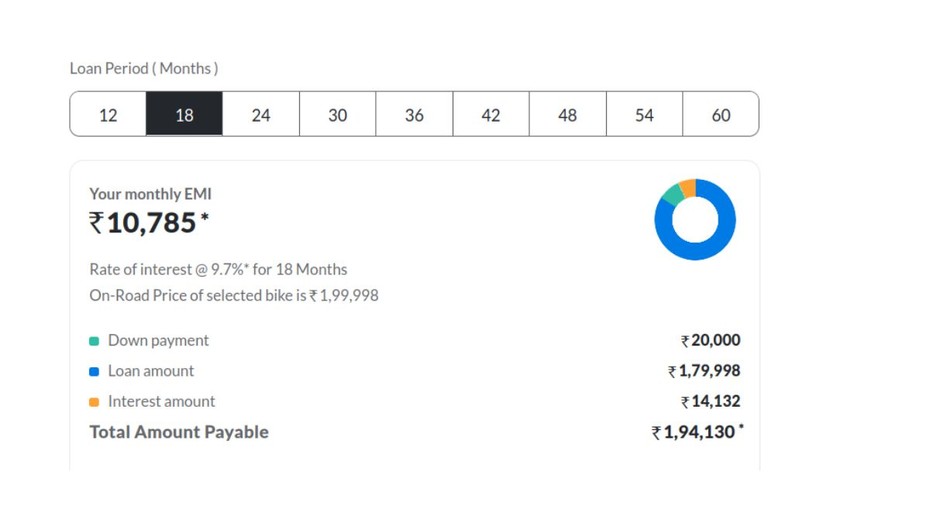The width and height of the screenshot is (930, 523).
Task: Click the monthly EMI amount ₹10,785
Action: point(149,223)
